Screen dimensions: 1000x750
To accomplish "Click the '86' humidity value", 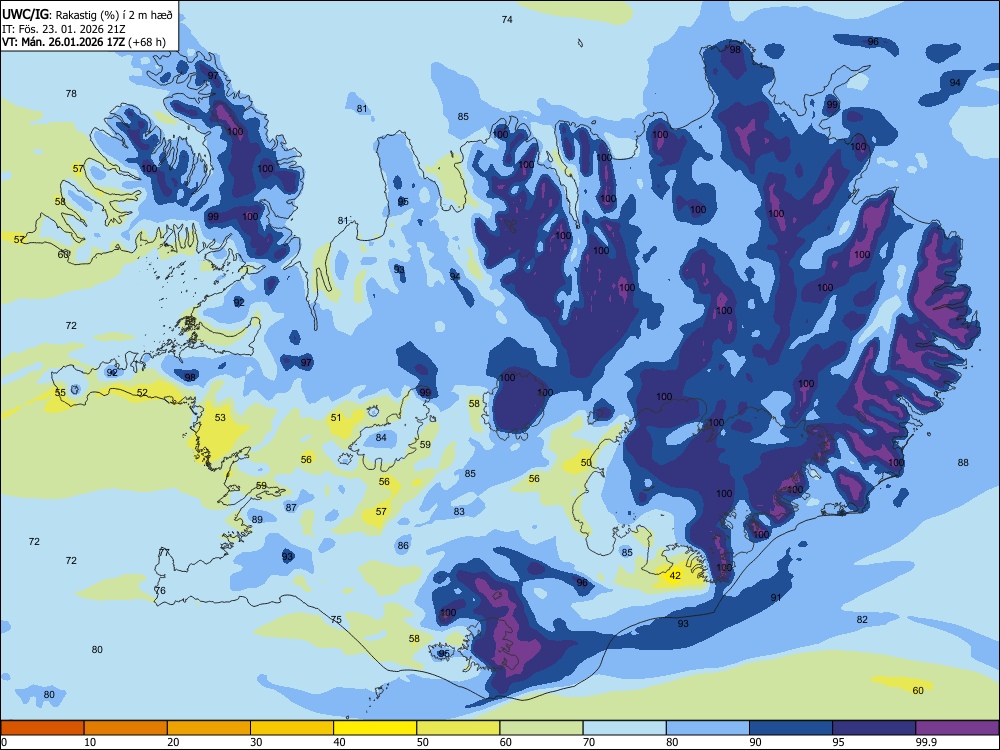I will [x=403, y=546].
